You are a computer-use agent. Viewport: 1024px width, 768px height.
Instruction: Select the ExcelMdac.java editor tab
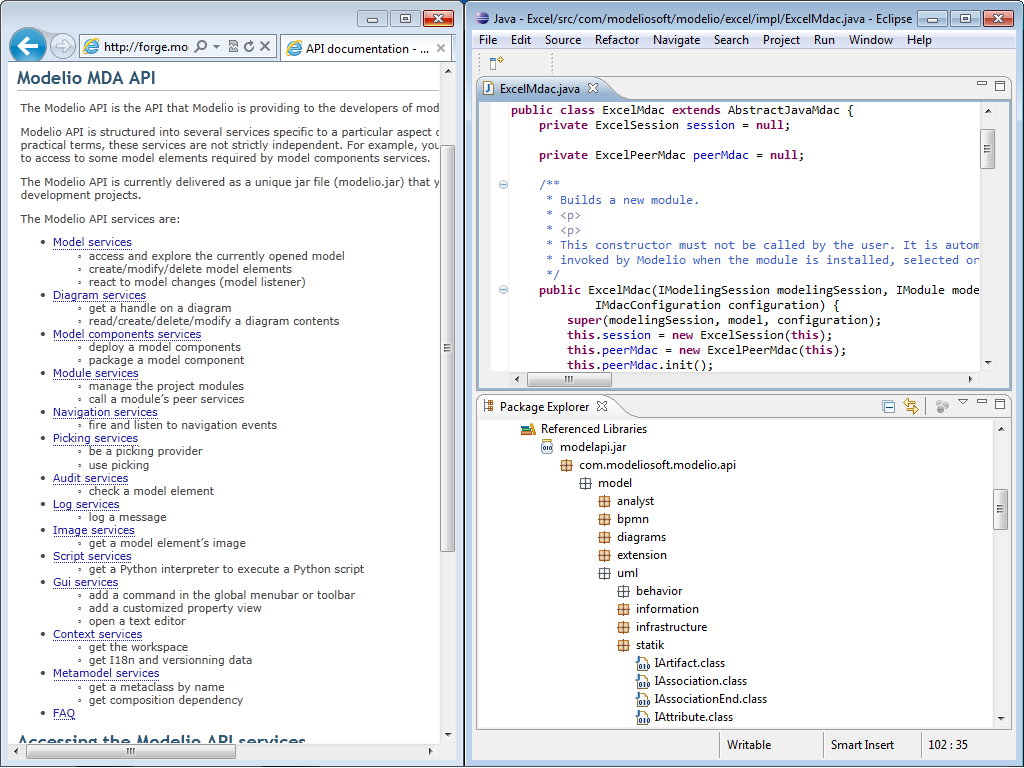pos(539,88)
